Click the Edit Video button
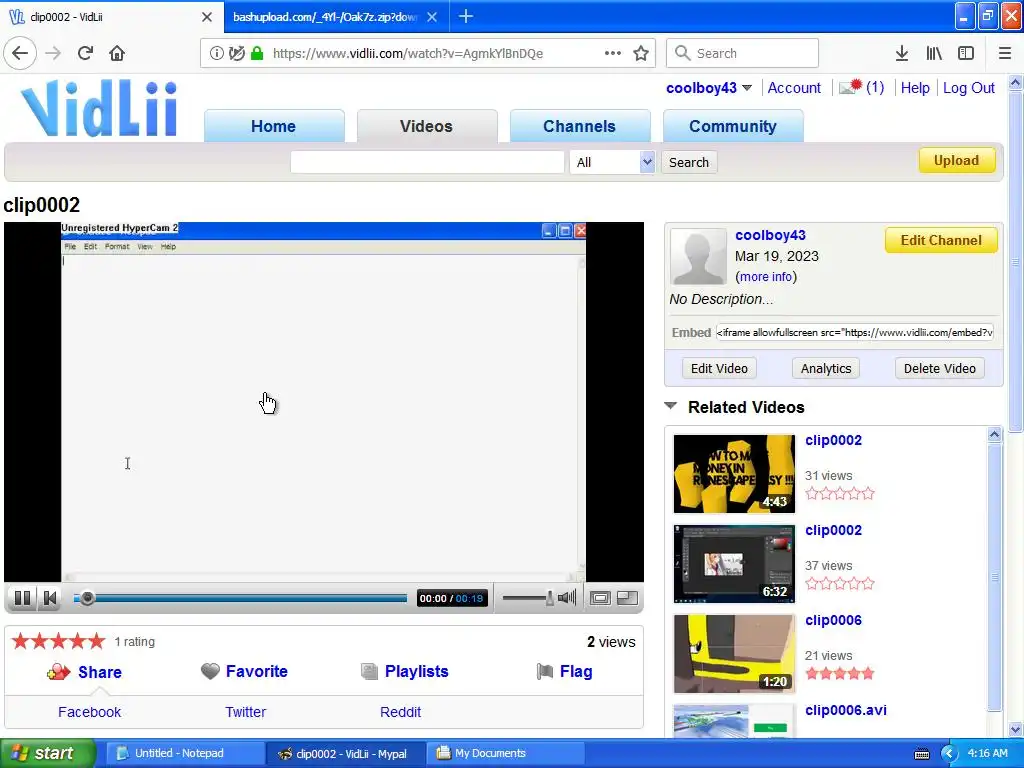The image size is (1024, 768). point(719,368)
